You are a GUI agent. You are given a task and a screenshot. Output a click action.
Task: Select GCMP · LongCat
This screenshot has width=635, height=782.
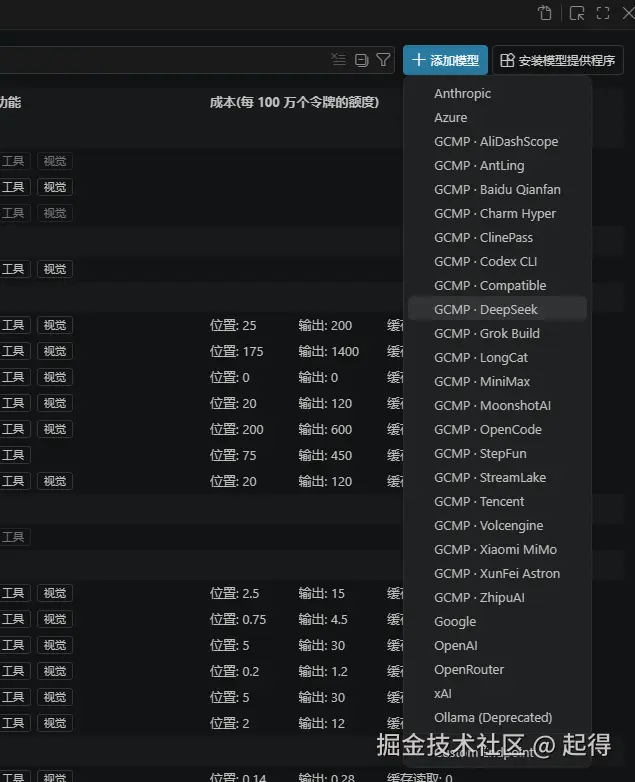pyautogui.click(x=497, y=358)
